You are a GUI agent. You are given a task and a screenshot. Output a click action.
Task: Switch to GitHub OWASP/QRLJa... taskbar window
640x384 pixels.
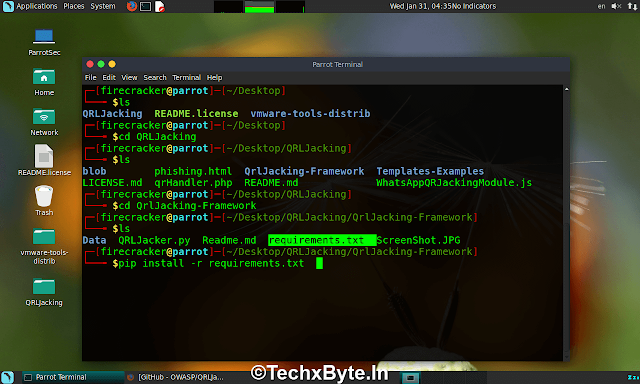(176, 377)
